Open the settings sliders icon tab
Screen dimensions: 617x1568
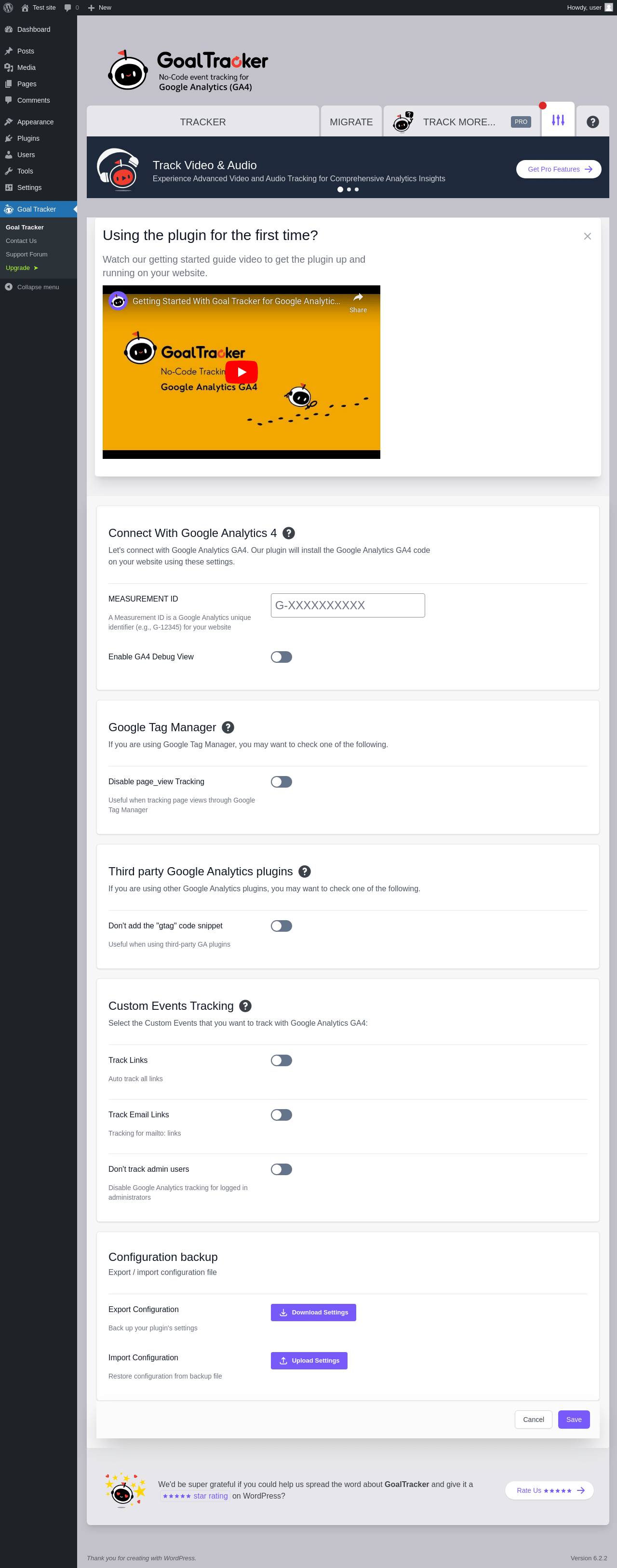coord(558,121)
